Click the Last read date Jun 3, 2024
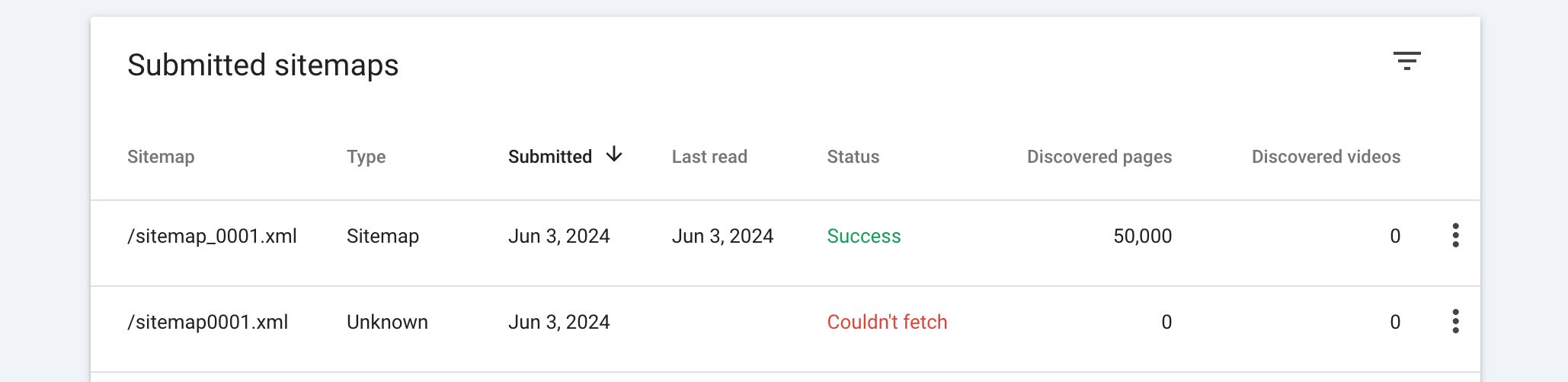 click(722, 236)
